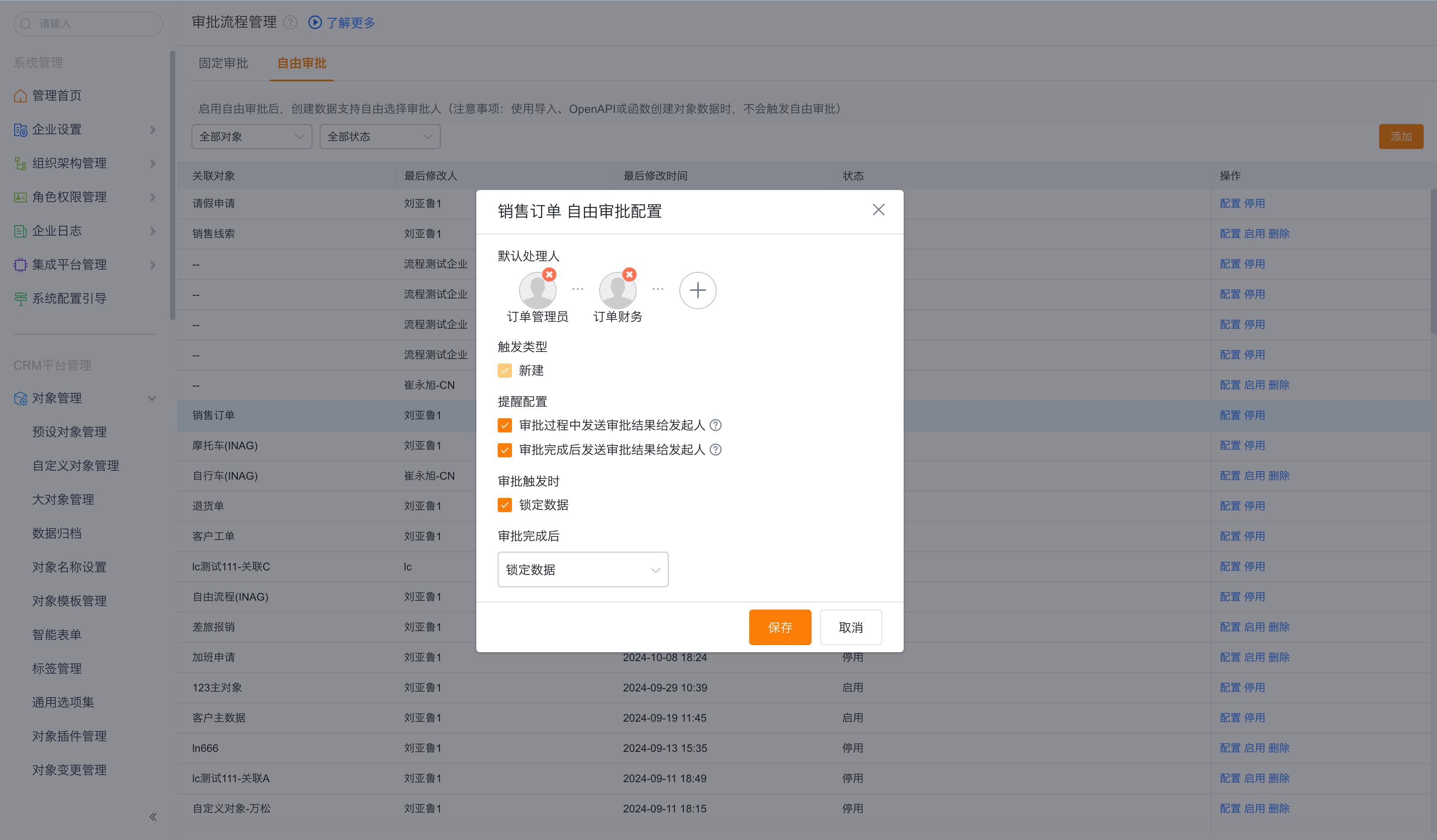Image resolution: width=1437 pixels, height=840 pixels.
Task: Switch to the 固定审批 tab
Action: point(223,63)
